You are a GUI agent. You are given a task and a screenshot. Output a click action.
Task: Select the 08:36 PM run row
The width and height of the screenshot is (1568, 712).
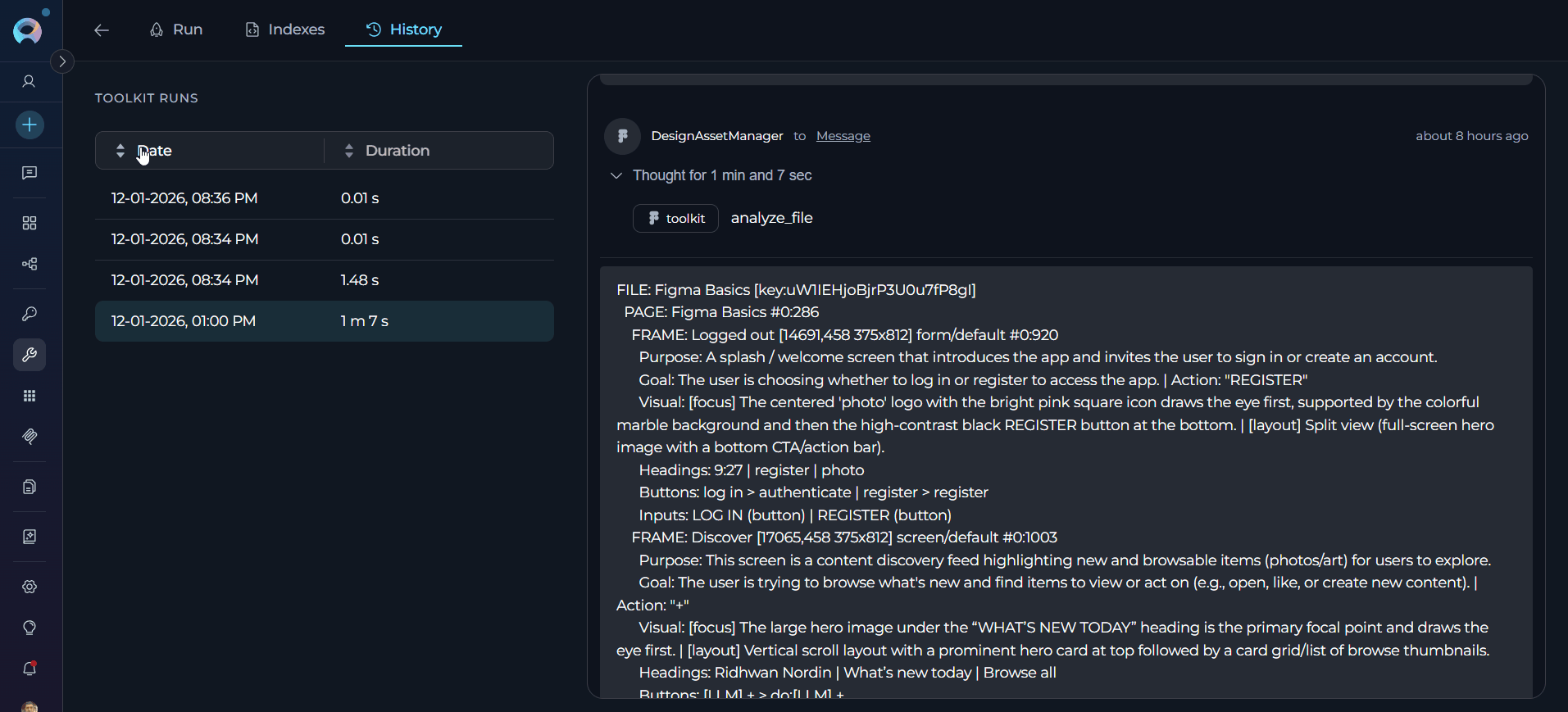[324, 198]
